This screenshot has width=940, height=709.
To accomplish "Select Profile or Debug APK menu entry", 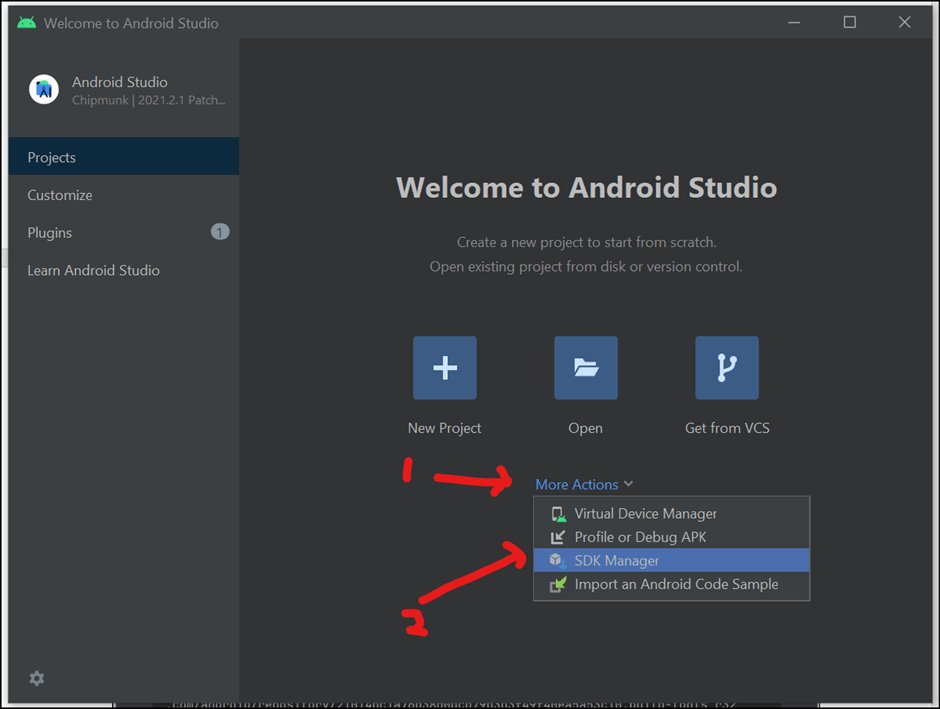I will click(x=640, y=537).
